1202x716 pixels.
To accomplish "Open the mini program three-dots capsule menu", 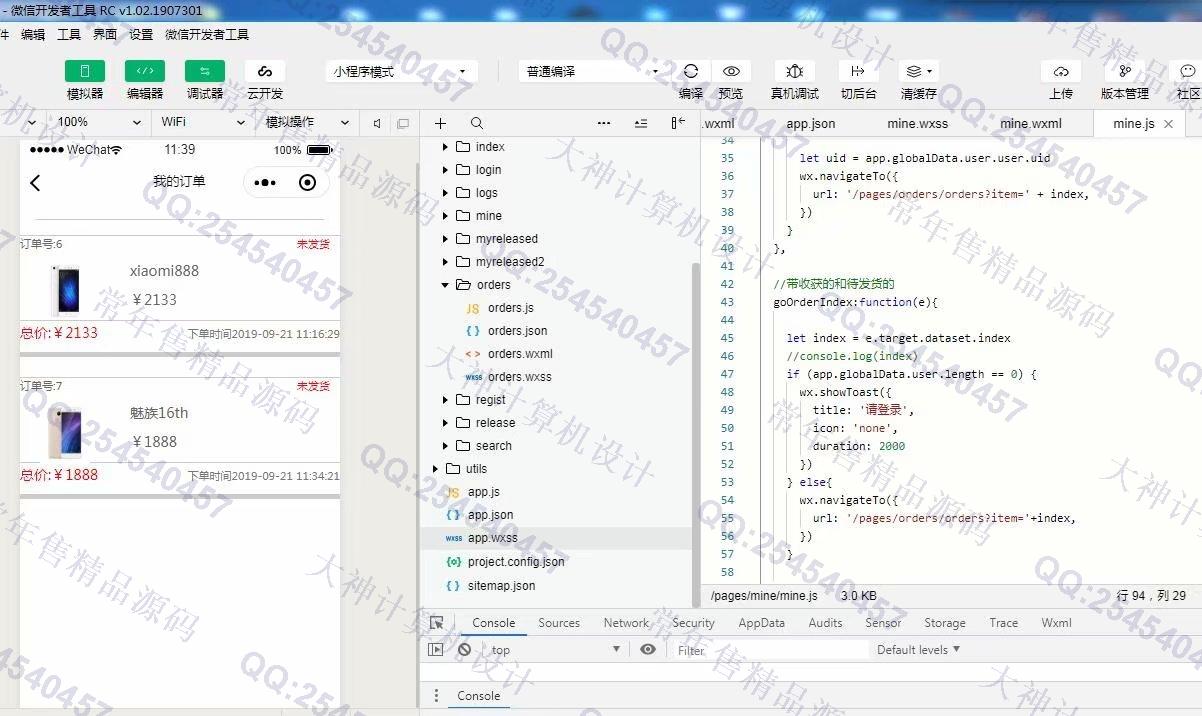I will [x=265, y=183].
